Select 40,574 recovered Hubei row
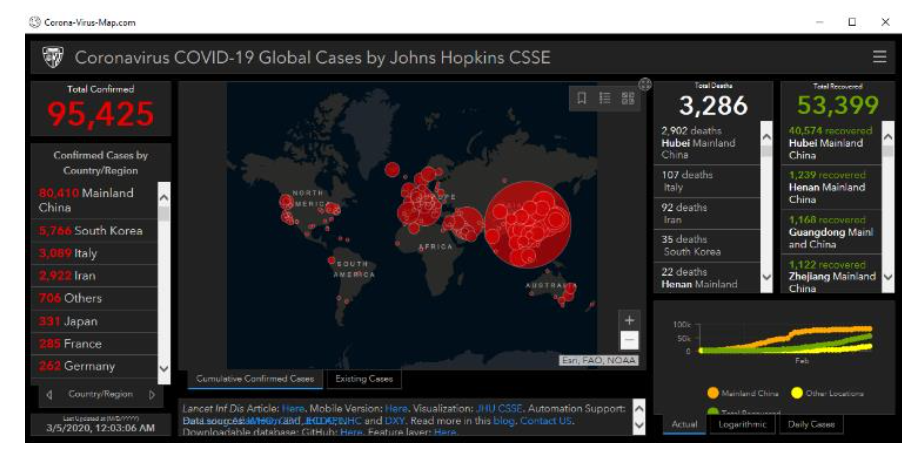The image size is (920, 464). [831, 143]
